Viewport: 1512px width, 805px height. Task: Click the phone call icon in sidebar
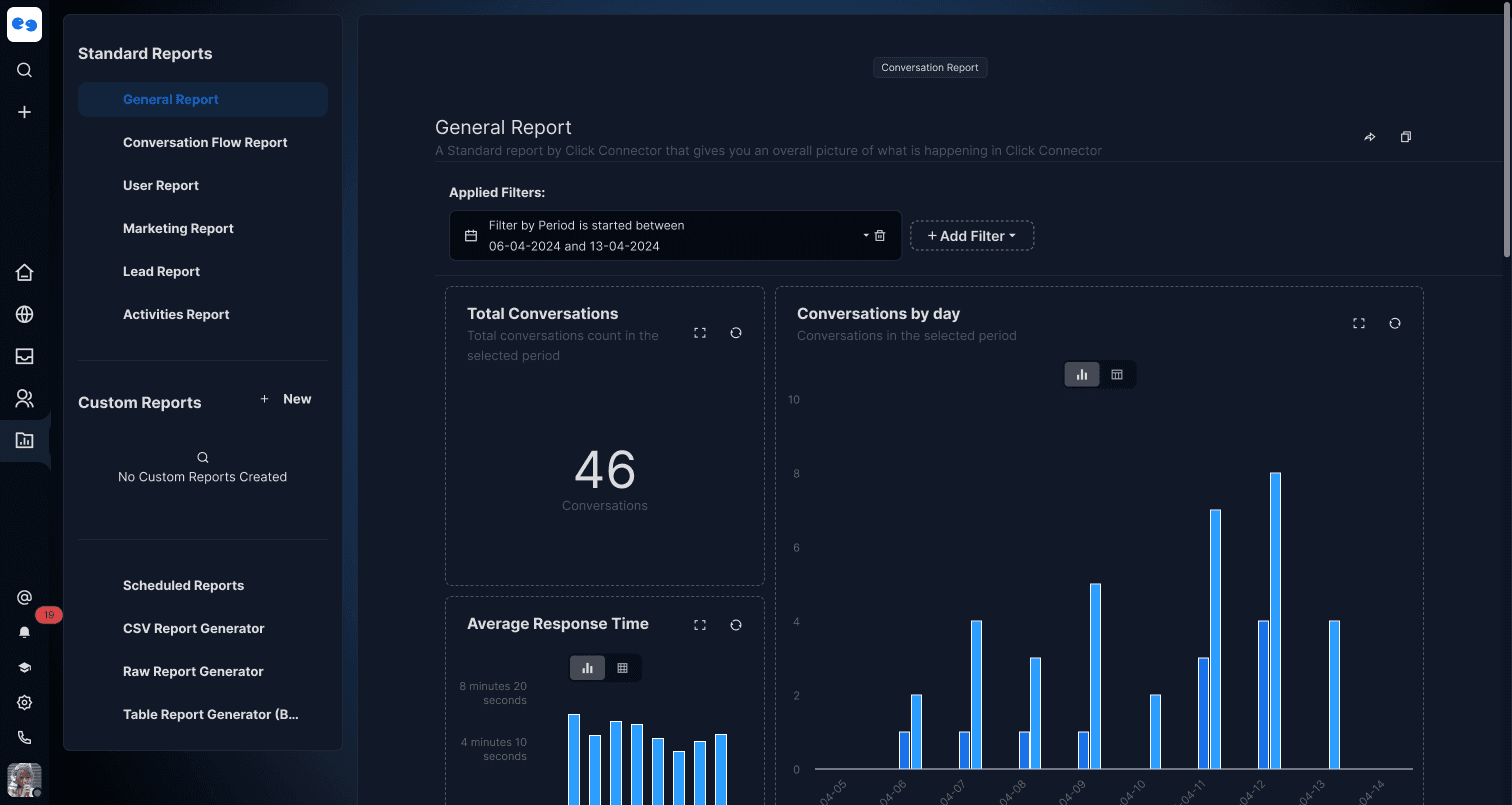pyautogui.click(x=25, y=737)
